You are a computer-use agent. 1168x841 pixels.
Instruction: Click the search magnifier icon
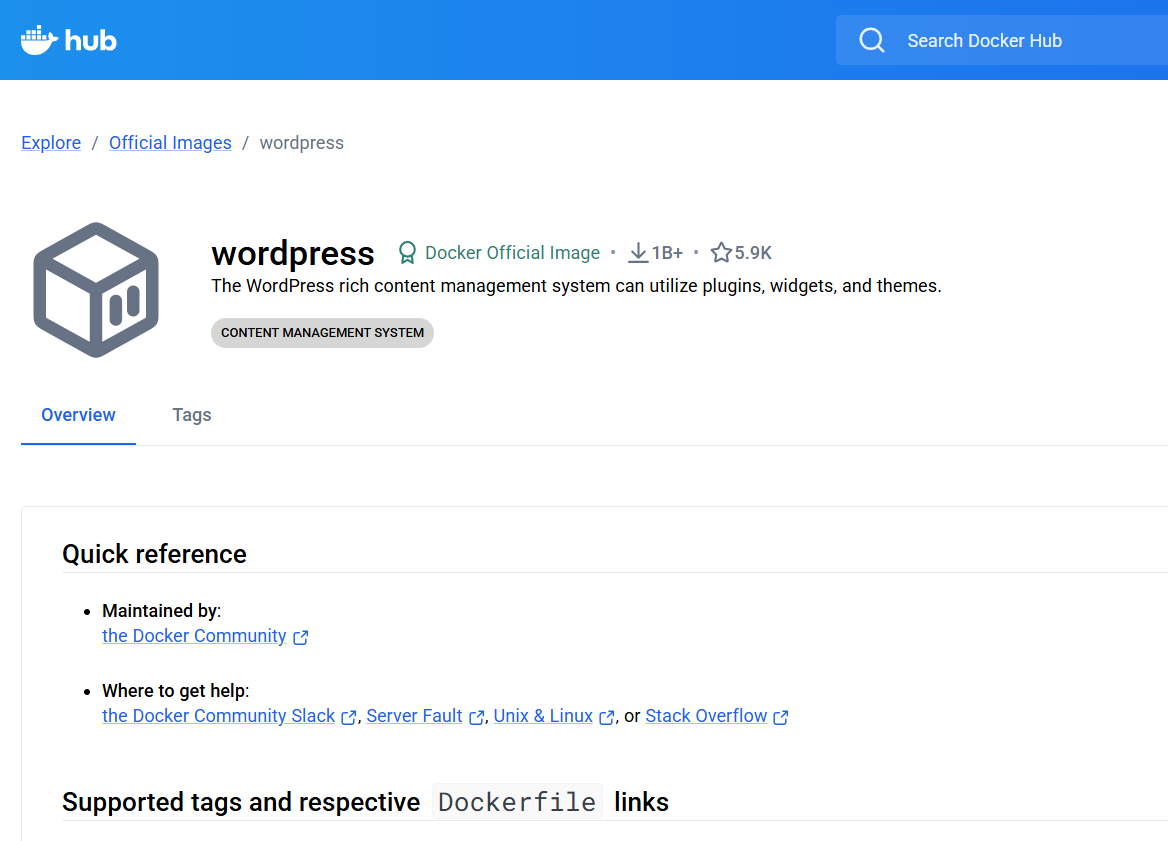click(x=872, y=40)
